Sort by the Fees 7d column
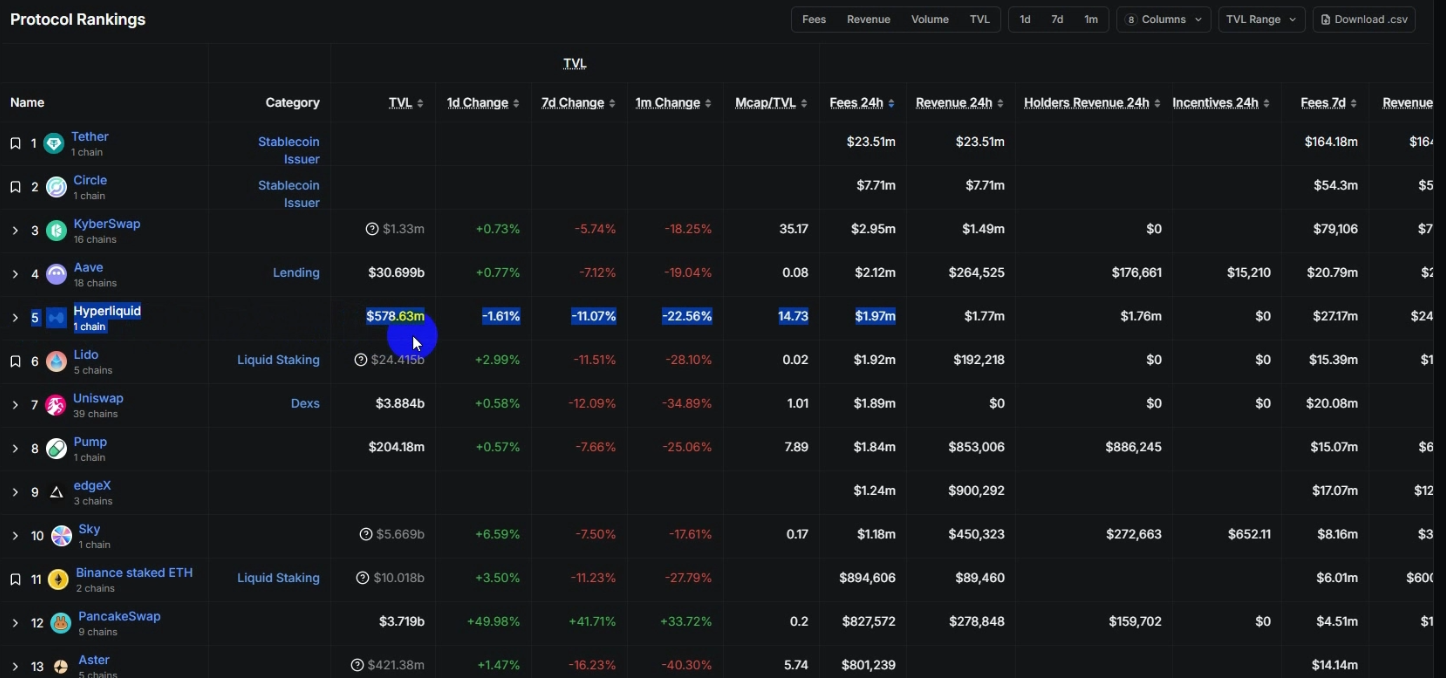Screen dimensions: 1446x678 1329,103
